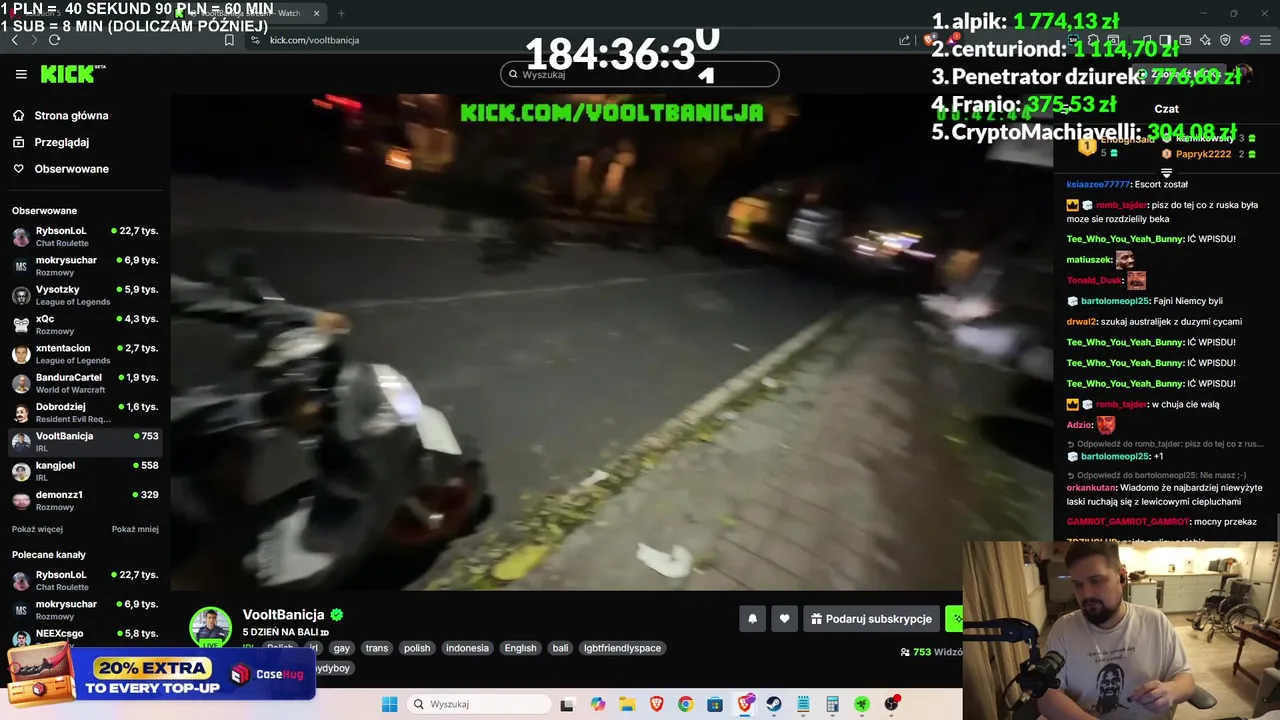Click the heart follow button for VooltBanicja
The width and height of the screenshot is (1280, 720).
pos(784,619)
